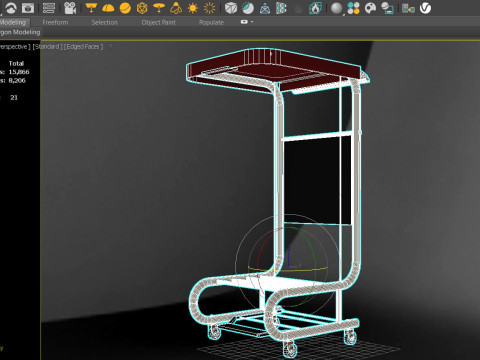480x360 pixels.
Task: Toggle the ribbon minimize button
Action: (x=244, y=22)
